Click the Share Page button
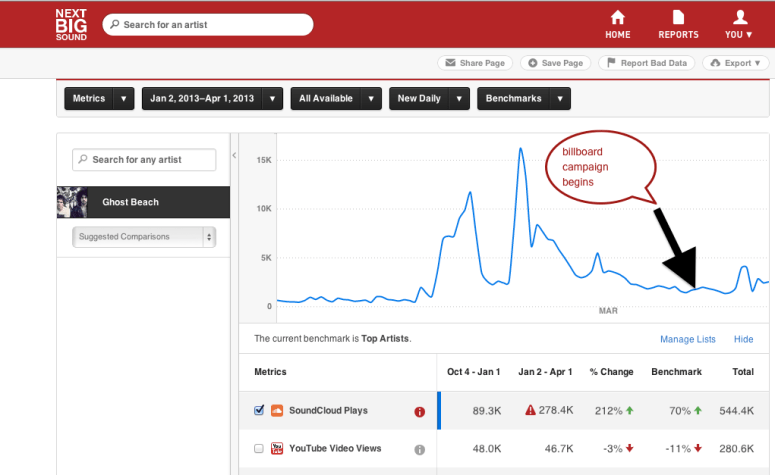 point(475,63)
